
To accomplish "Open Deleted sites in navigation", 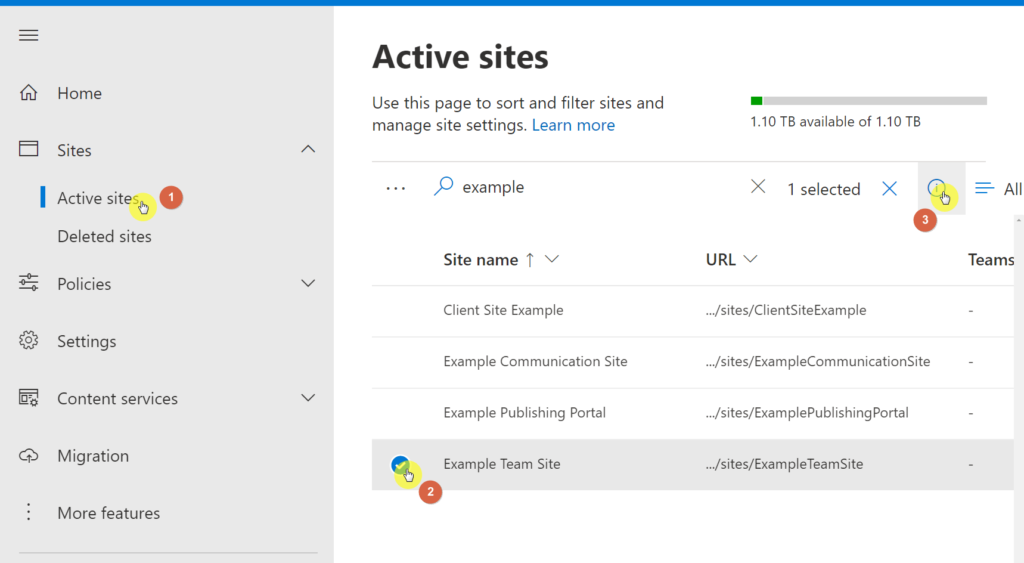I will point(104,236).
